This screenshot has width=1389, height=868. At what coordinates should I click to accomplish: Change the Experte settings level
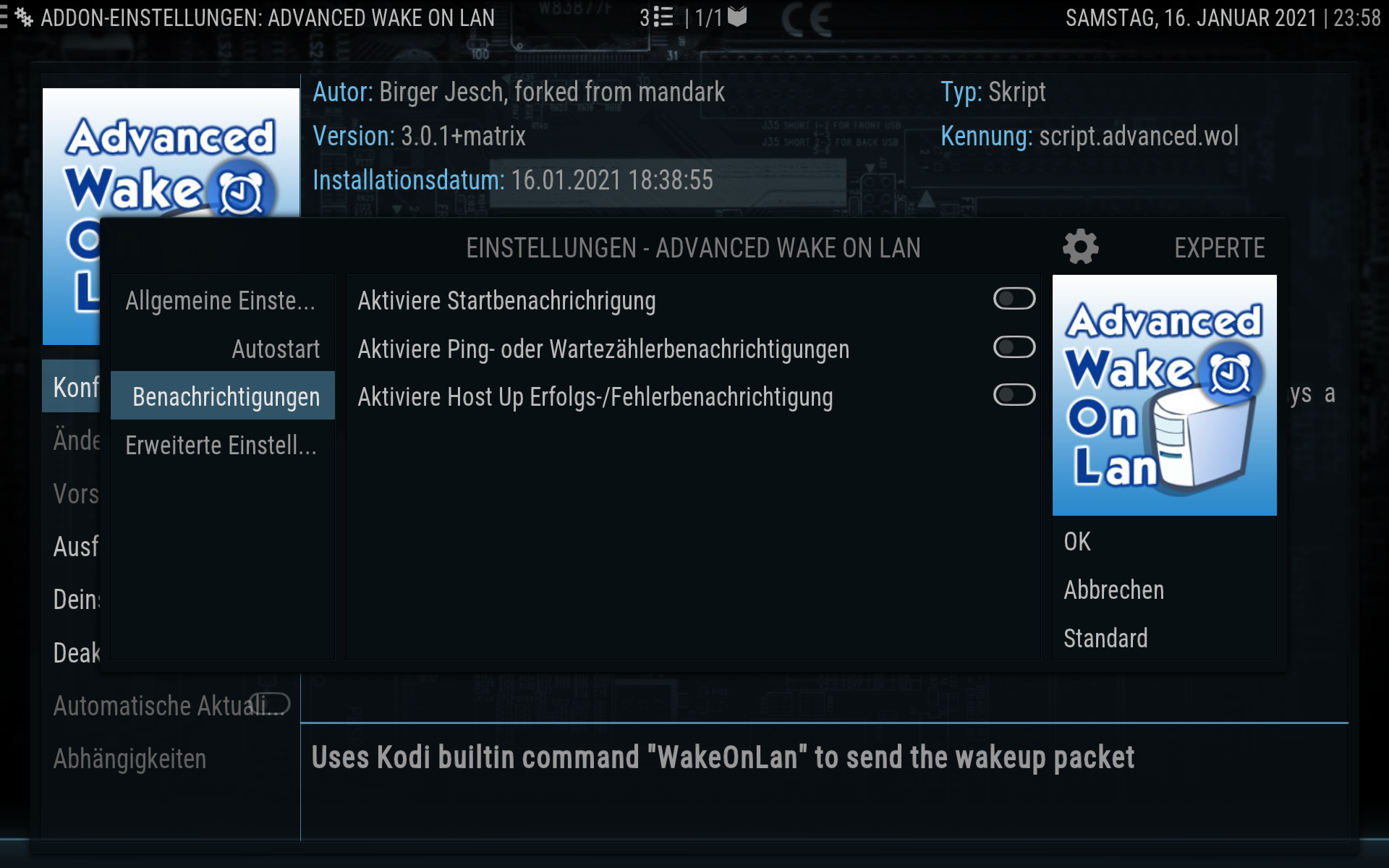(1219, 248)
